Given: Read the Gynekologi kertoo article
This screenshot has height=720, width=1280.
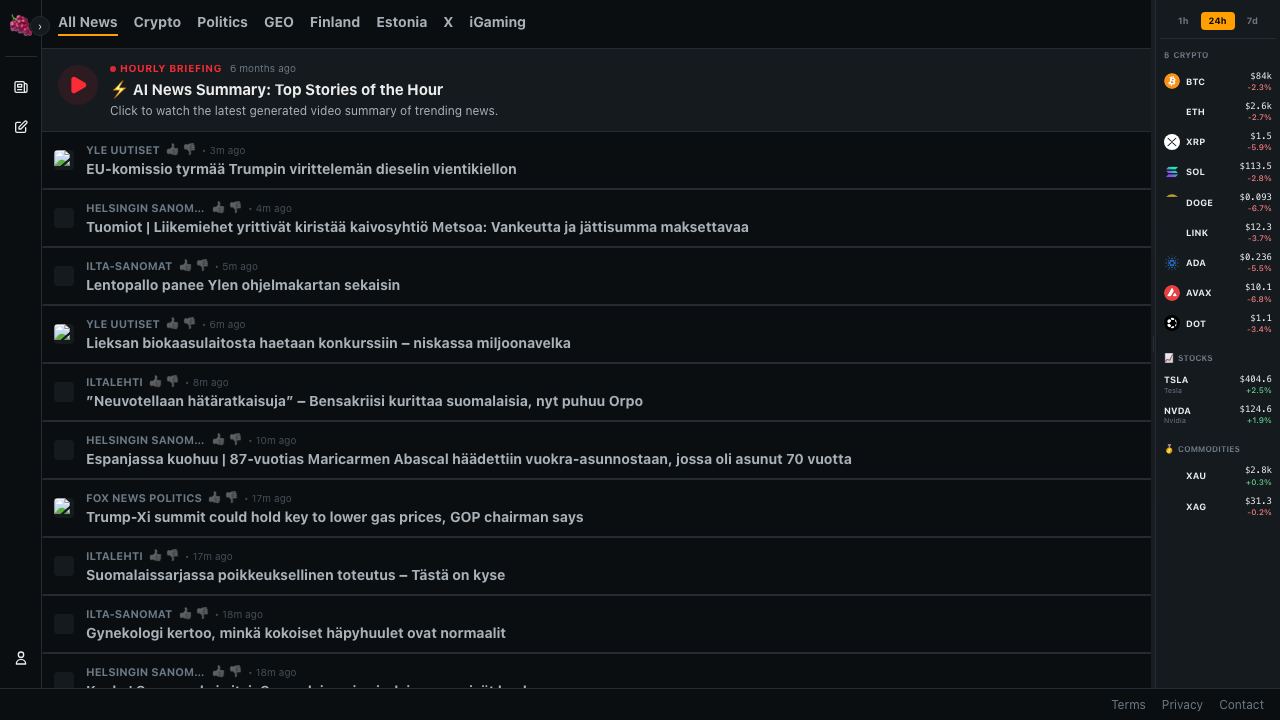Looking at the screenshot, I should (x=296, y=633).
